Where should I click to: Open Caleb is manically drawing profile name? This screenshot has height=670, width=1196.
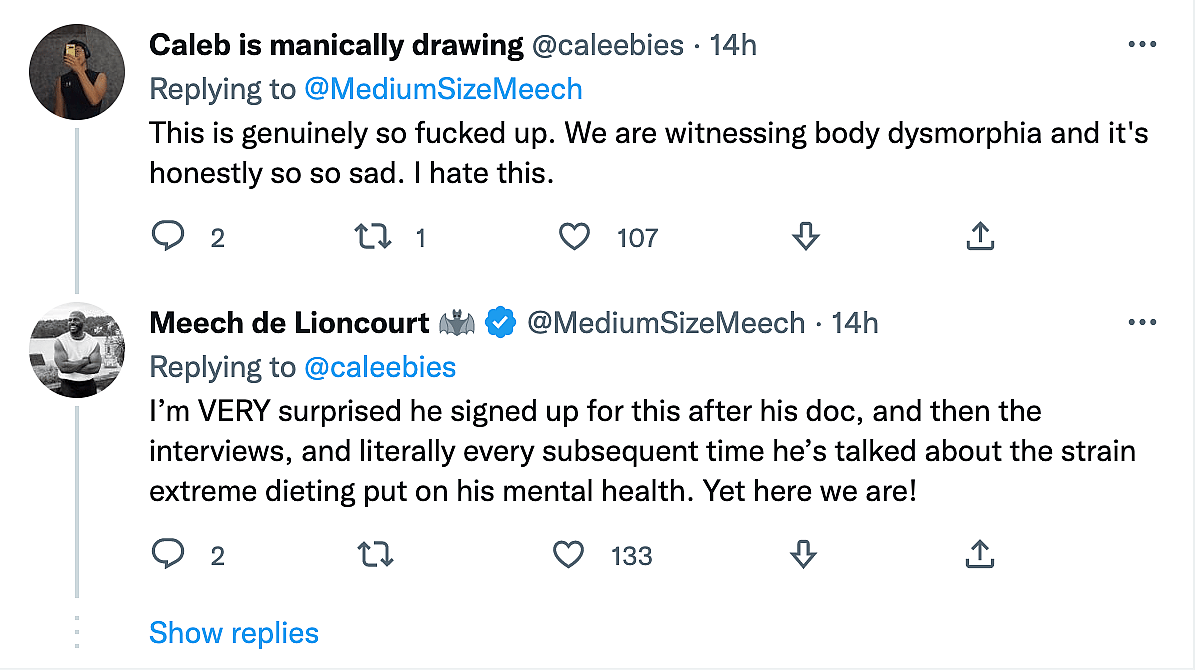[336, 45]
